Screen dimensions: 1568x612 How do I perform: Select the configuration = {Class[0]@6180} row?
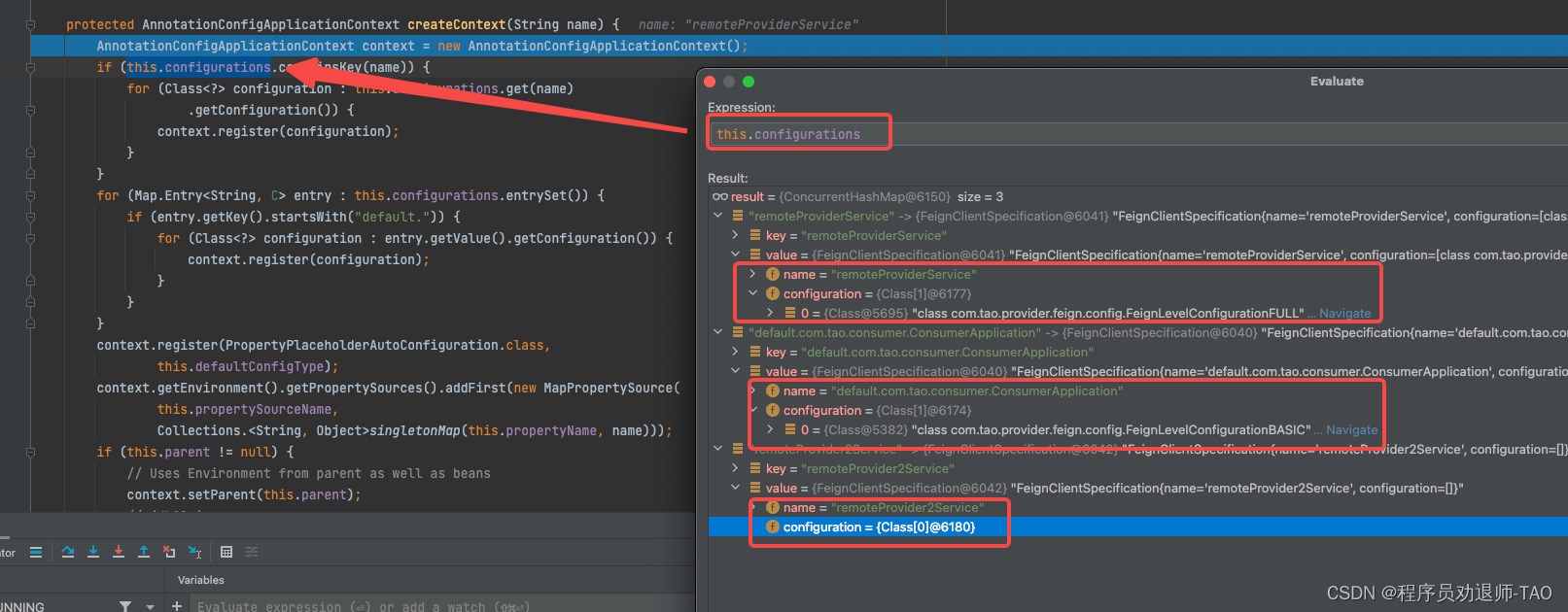1138,527
